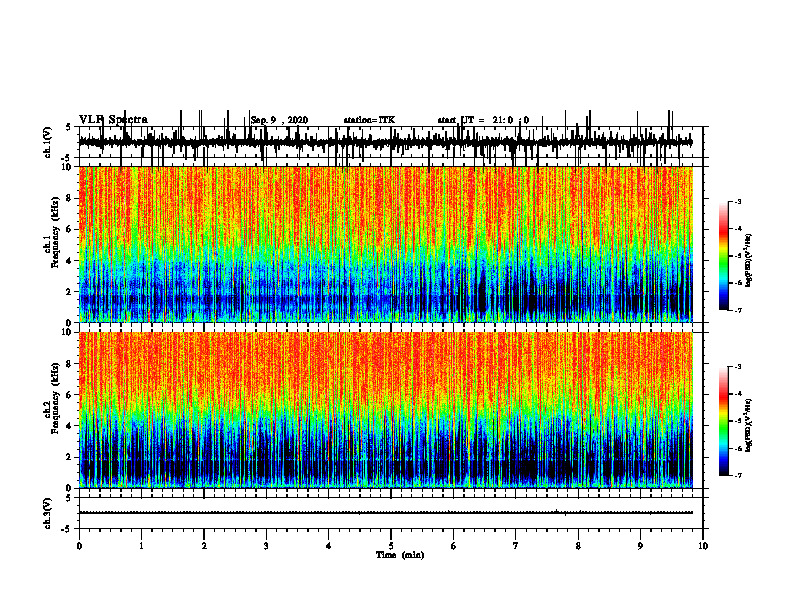Click time-axis tick label "10" at bottom right
The width and height of the screenshot is (792, 612).
tap(703, 546)
